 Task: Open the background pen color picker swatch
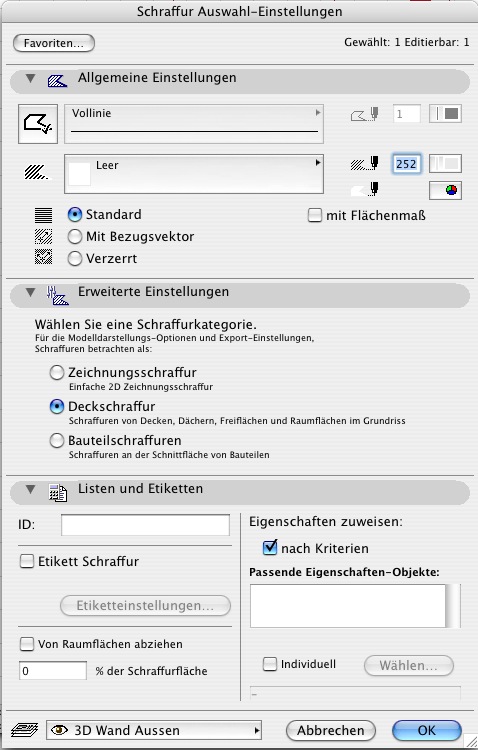(x=445, y=190)
